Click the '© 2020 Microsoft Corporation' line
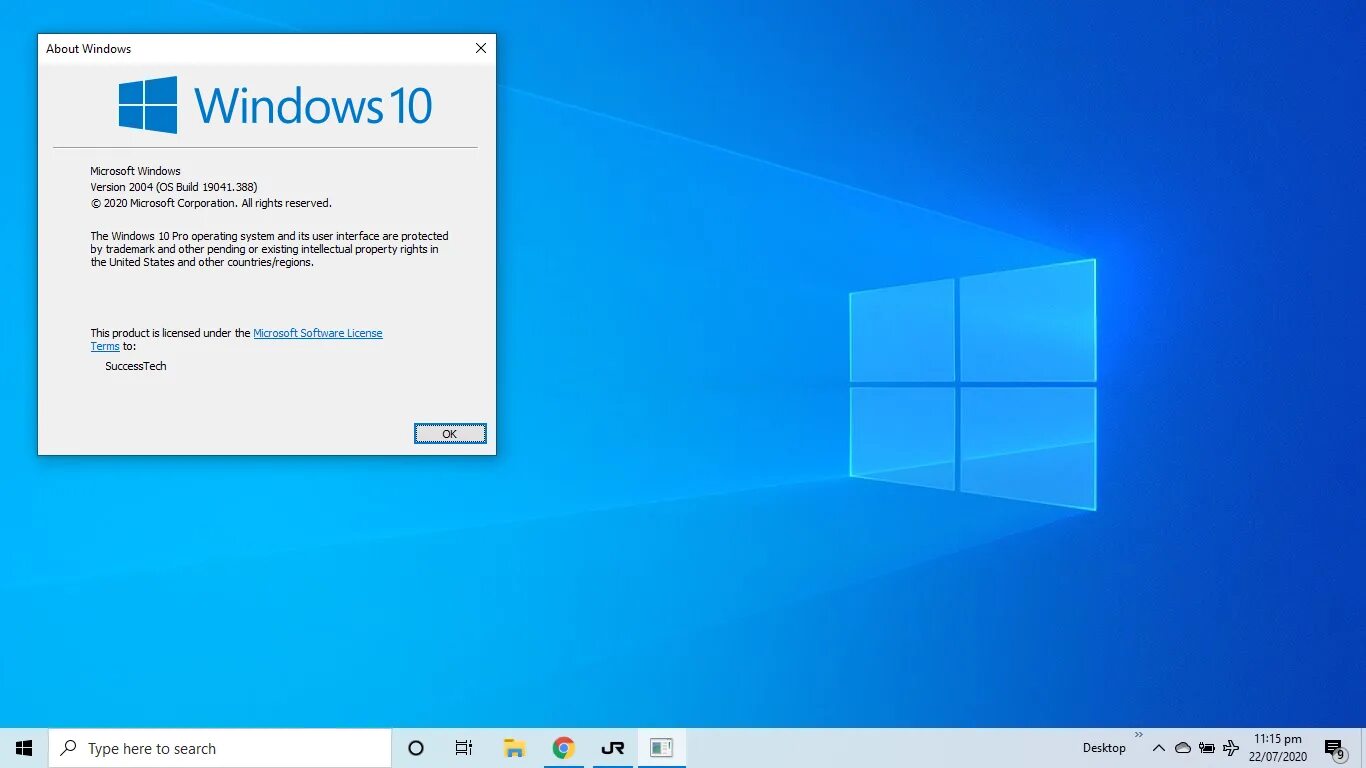This screenshot has height=768, width=1366. click(x=211, y=203)
